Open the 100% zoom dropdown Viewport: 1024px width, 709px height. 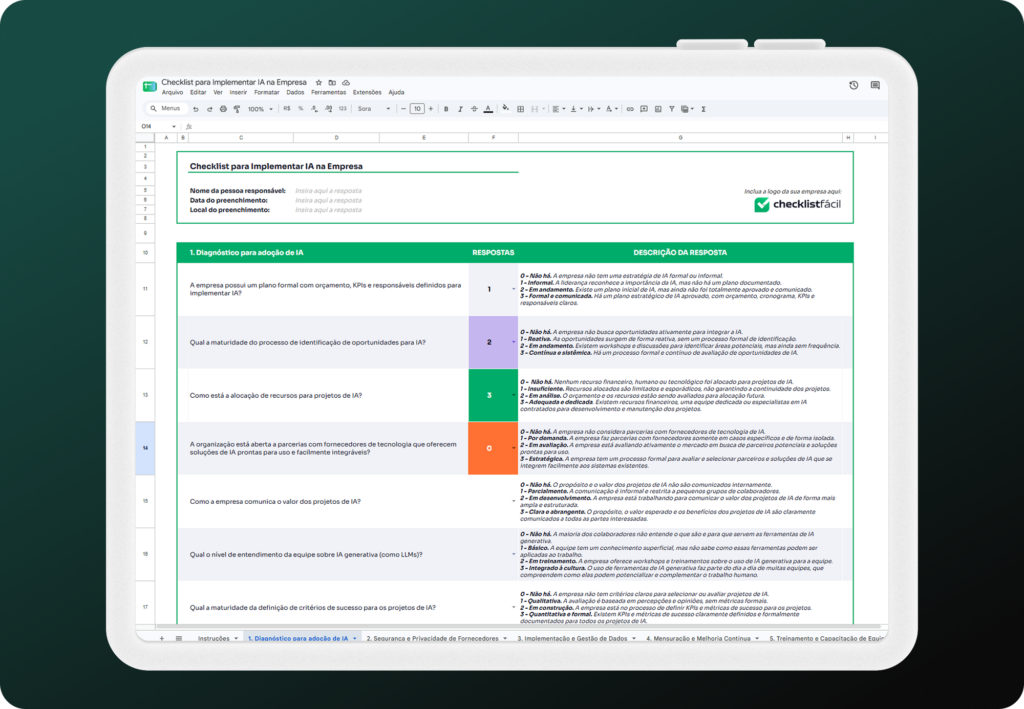pyautogui.click(x=260, y=109)
